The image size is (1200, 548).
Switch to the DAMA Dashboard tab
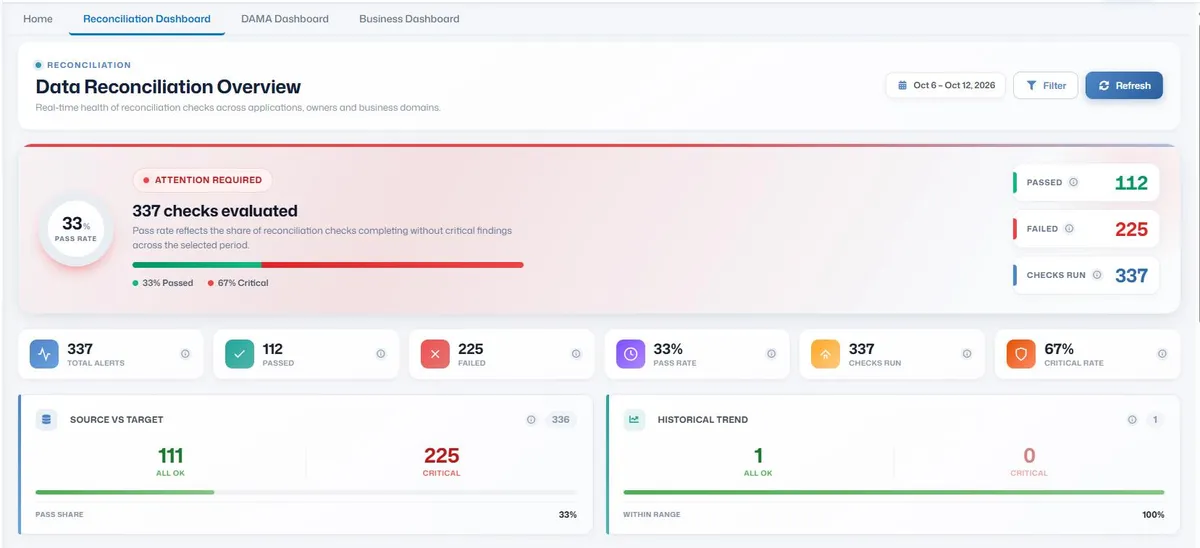(285, 19)
